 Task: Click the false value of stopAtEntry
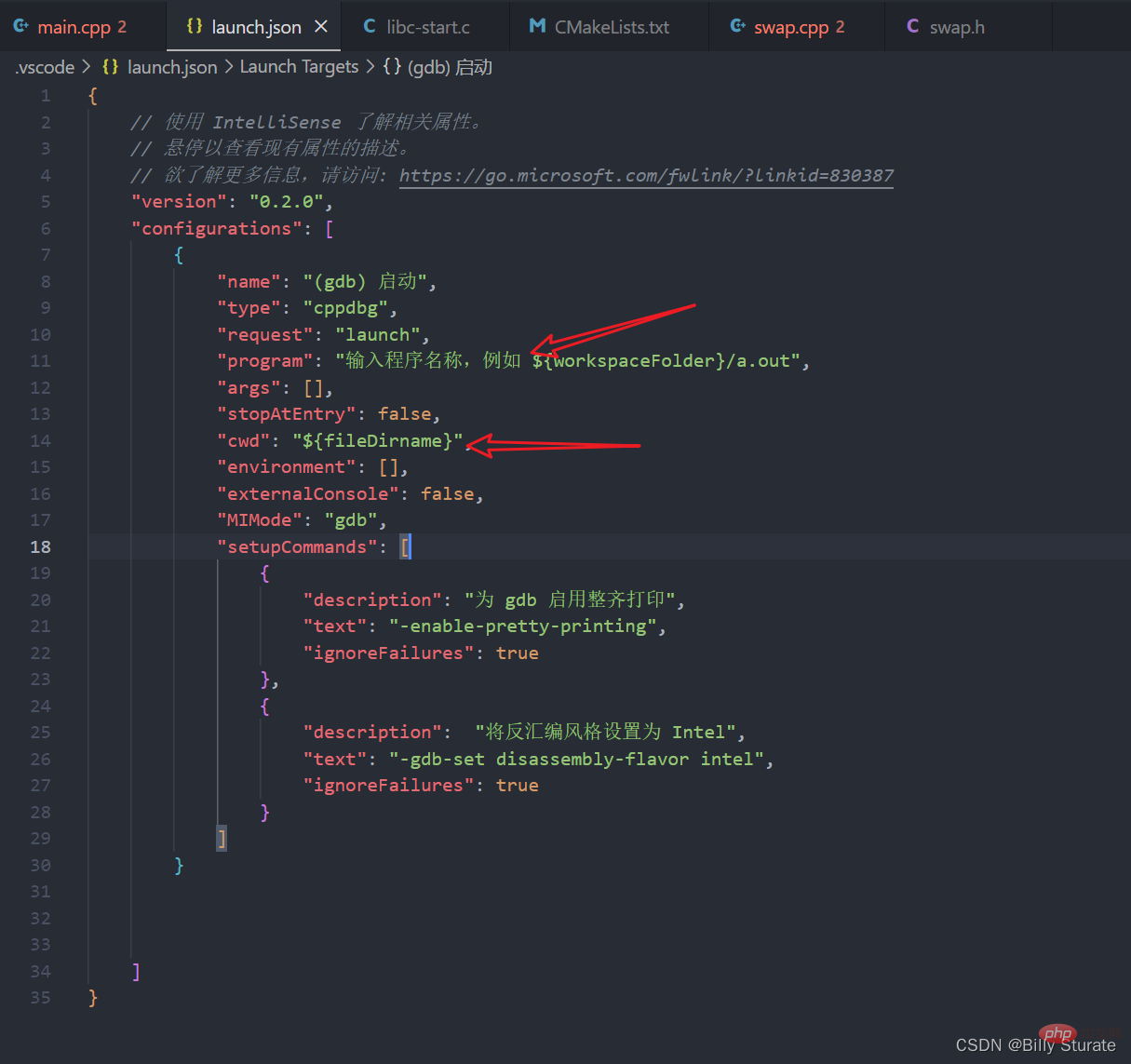click(x=404, y=413)
